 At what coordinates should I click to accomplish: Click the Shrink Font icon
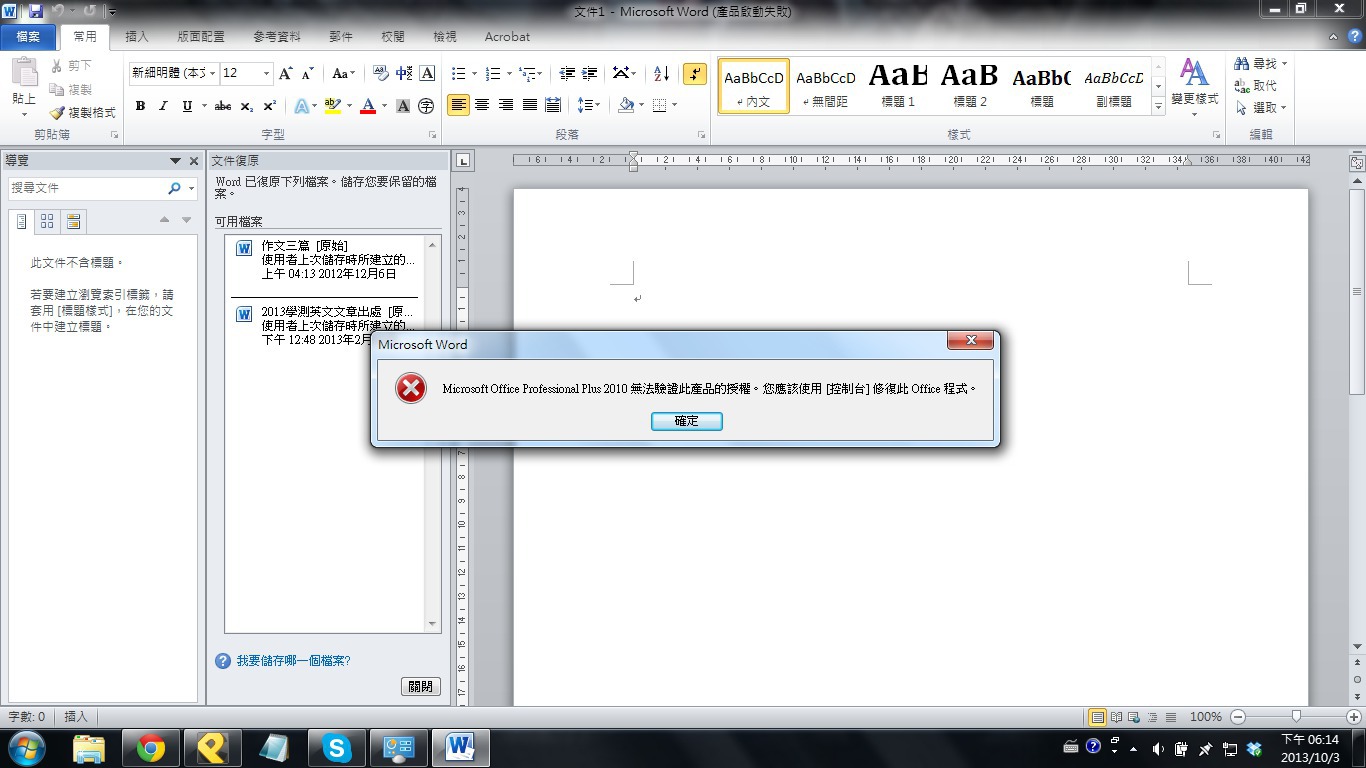point(308,73)
